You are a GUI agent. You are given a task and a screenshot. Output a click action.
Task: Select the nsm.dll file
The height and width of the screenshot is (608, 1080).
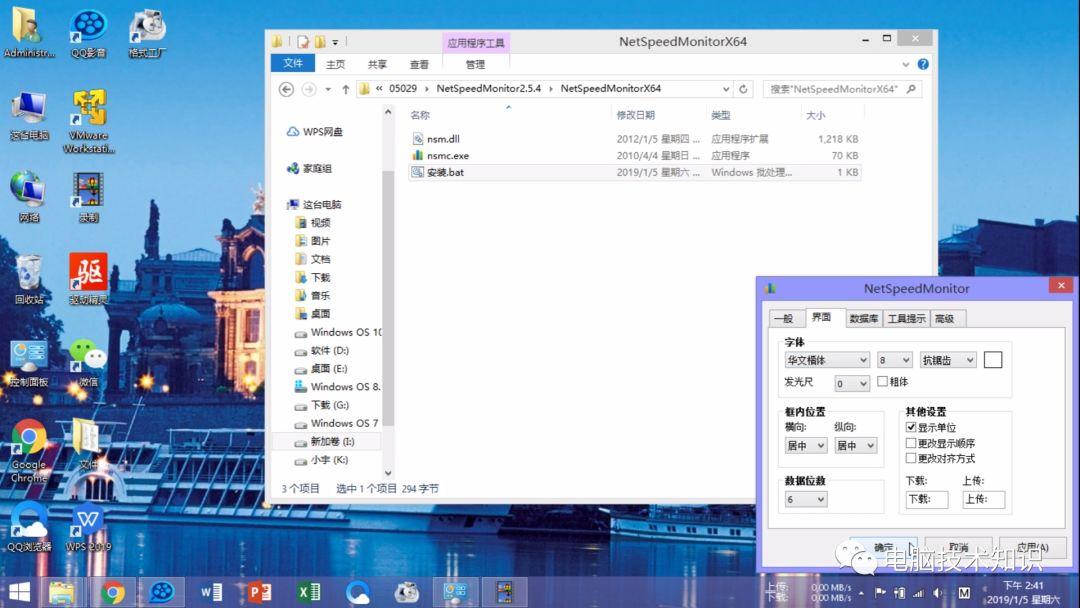point(443,139)
